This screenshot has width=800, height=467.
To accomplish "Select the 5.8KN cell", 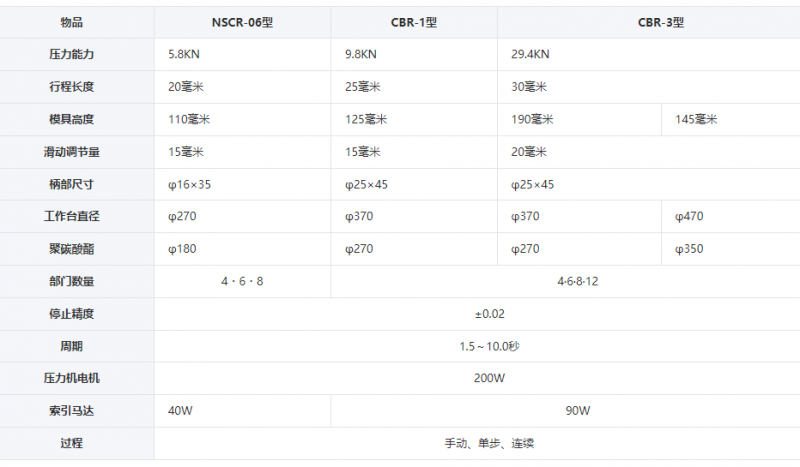I will (242, 54).
